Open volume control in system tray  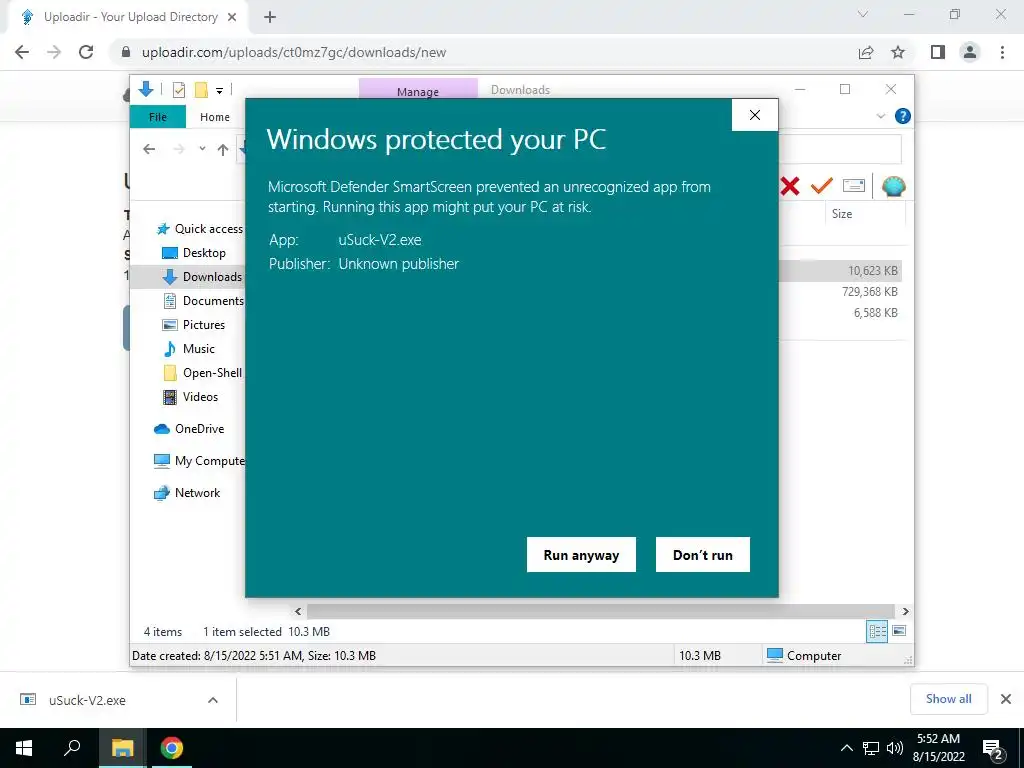pos(895,748)
